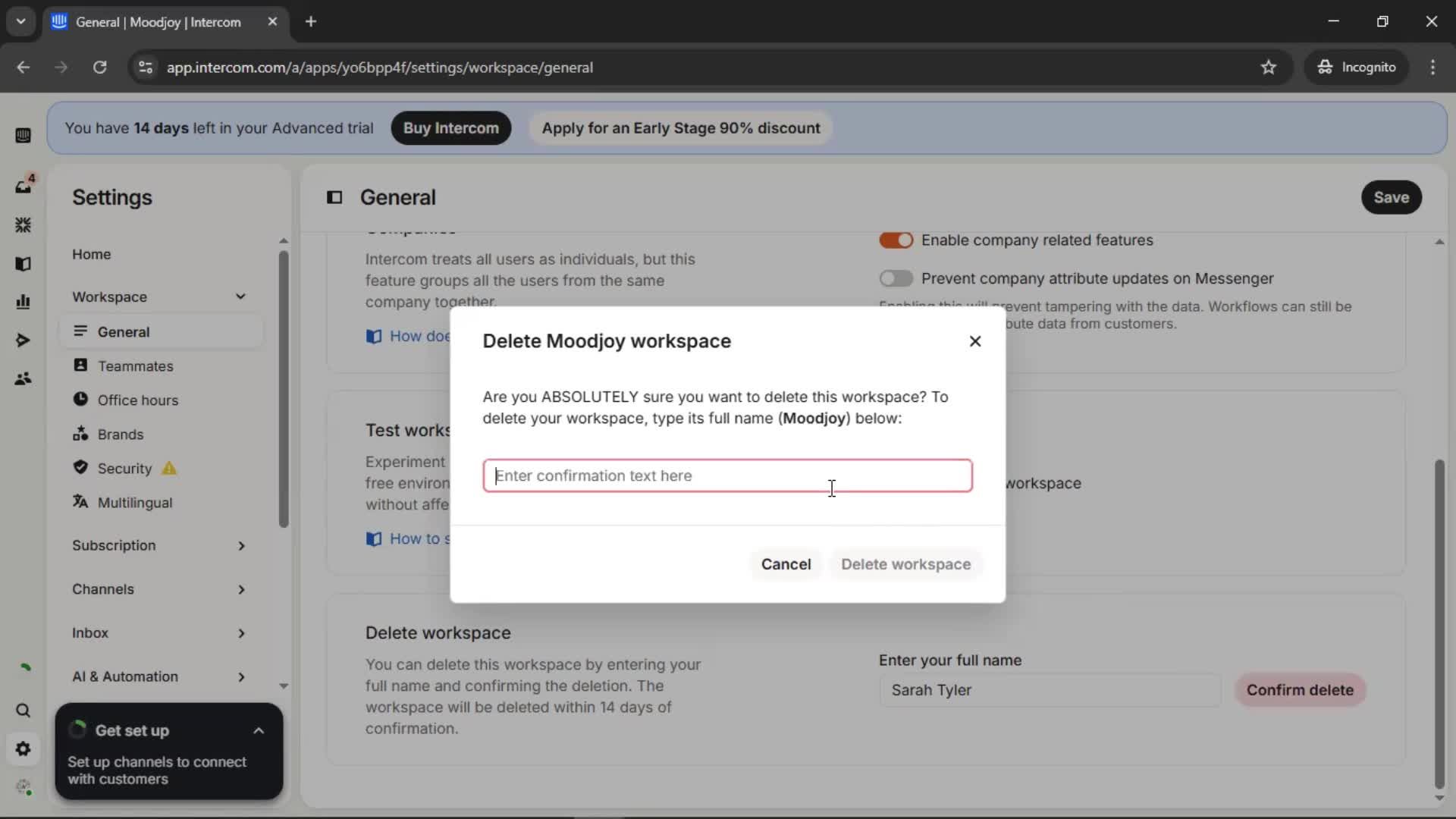Viewport: 1456px width, 819px height.
Task: Open the Contacts people icon
Action: click(23, 378)
